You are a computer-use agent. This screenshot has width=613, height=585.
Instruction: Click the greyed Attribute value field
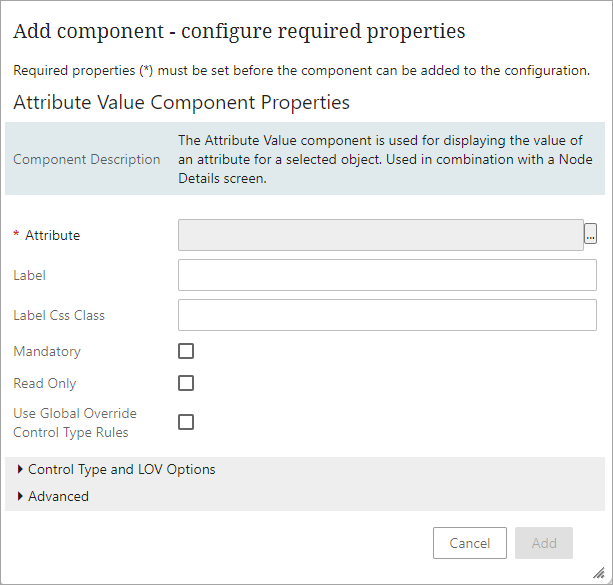click(x=380, y=235)
